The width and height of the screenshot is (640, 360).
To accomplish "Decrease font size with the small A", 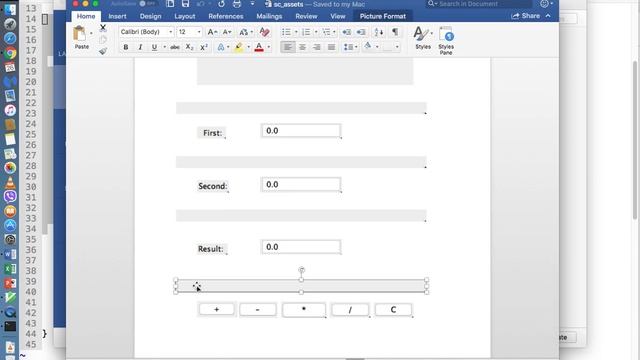I will [x=227, y=32].
